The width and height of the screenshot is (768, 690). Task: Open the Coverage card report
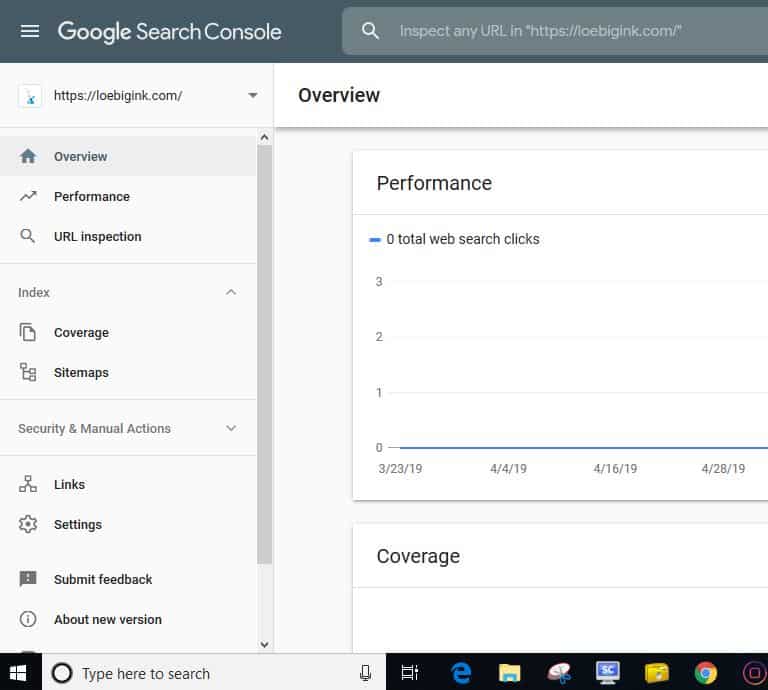(418, 556)
